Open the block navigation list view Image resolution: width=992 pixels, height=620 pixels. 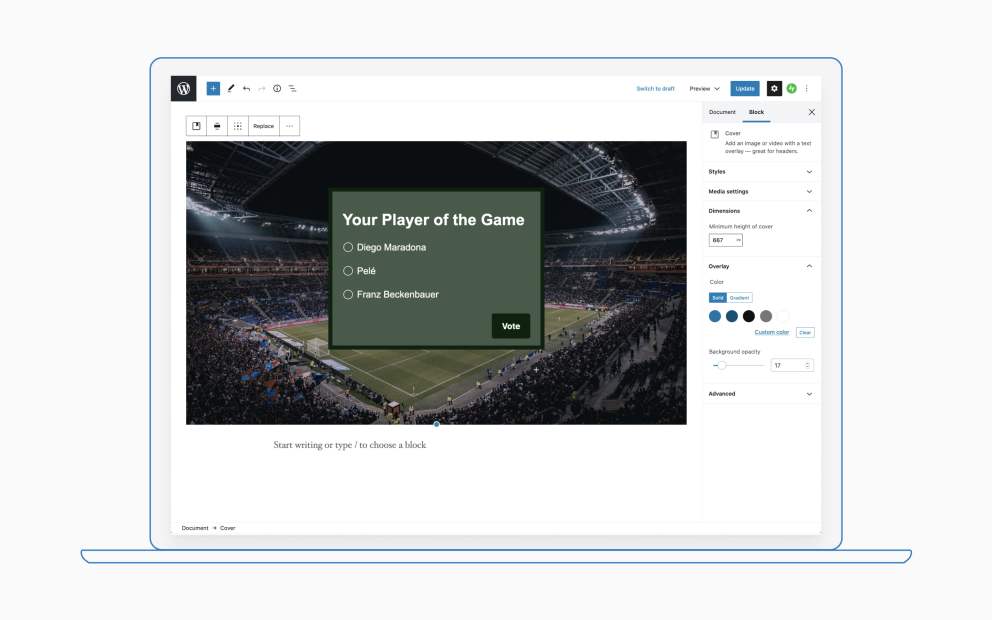tap(292, 89)
